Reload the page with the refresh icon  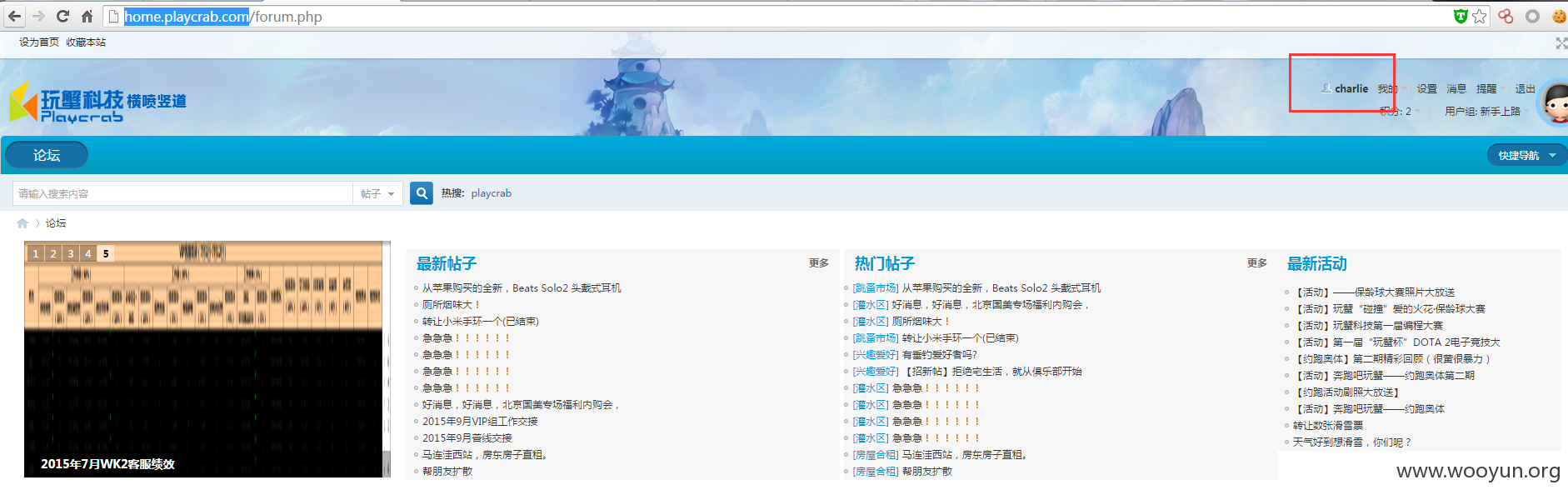62,16
